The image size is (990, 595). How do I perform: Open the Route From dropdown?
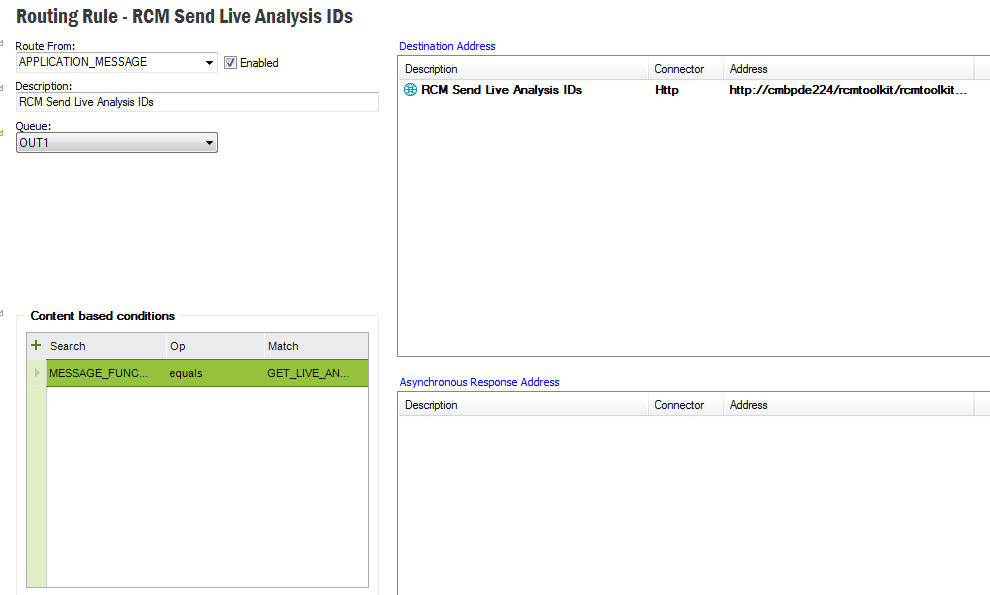[x=209, y=62]
